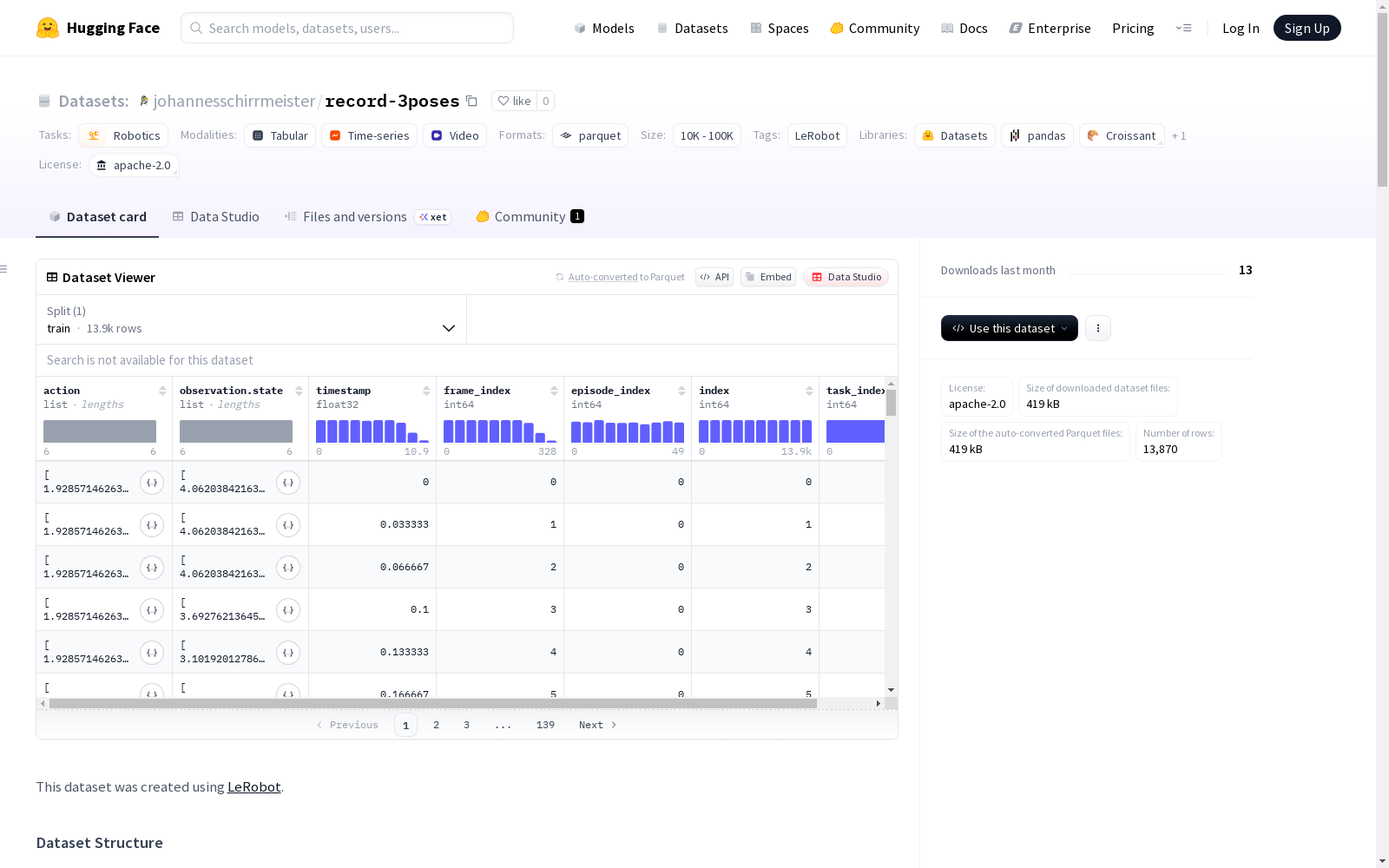1389x868 pixels.
Task: Open Enterprise in the top navigation
Action: [1050, 28]
